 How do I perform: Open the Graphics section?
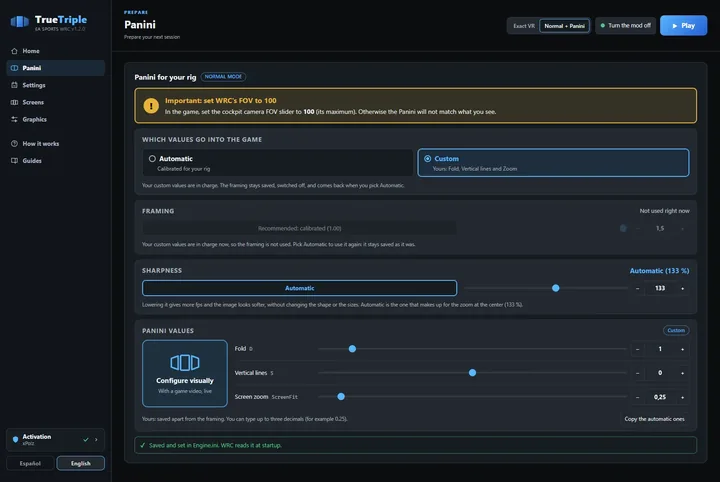[x=55, y=119]
